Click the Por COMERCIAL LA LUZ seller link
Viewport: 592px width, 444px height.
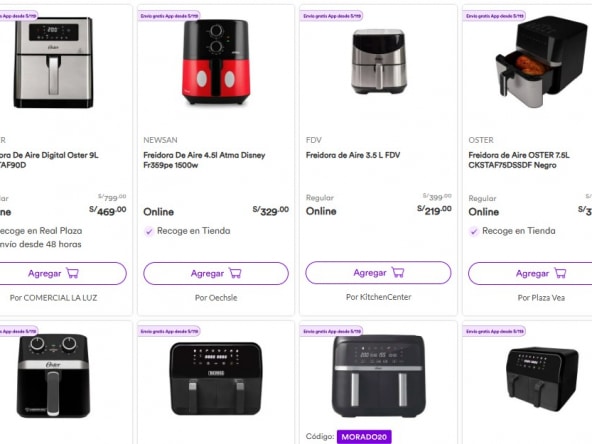coord(53,298)
